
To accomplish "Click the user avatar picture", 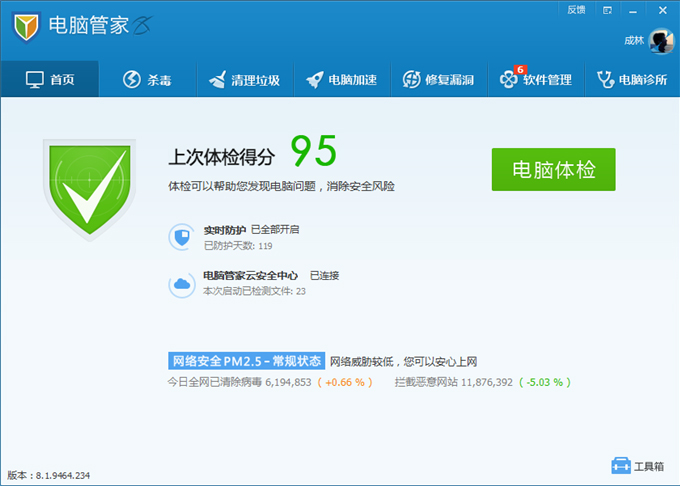I will pyautogui.click(x=661, y=40).
